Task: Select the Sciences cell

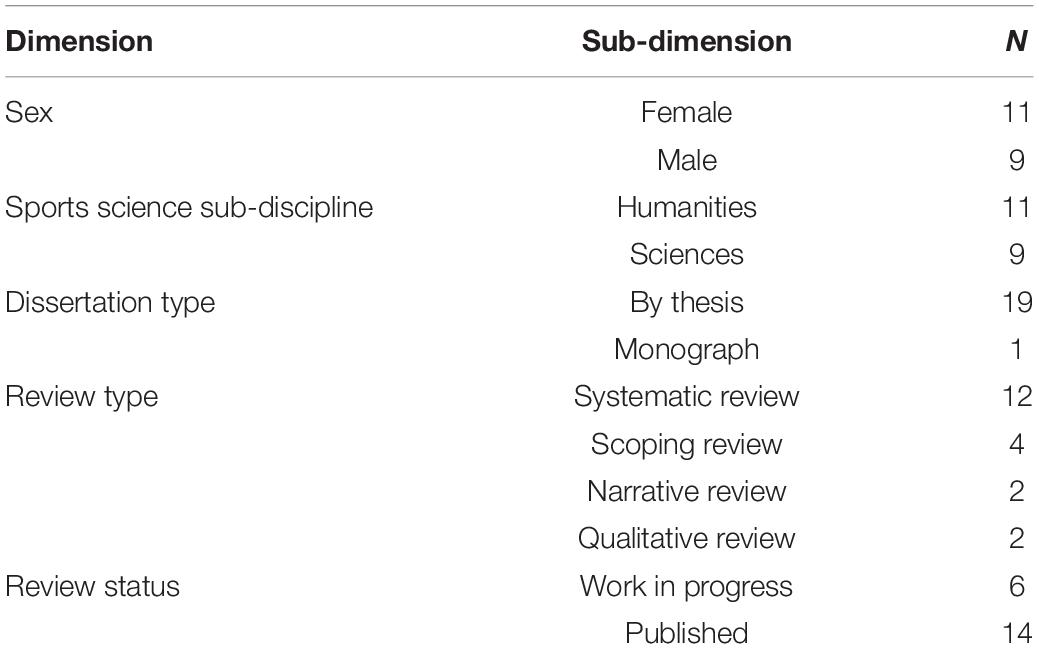Action: [x=686, y=255]
